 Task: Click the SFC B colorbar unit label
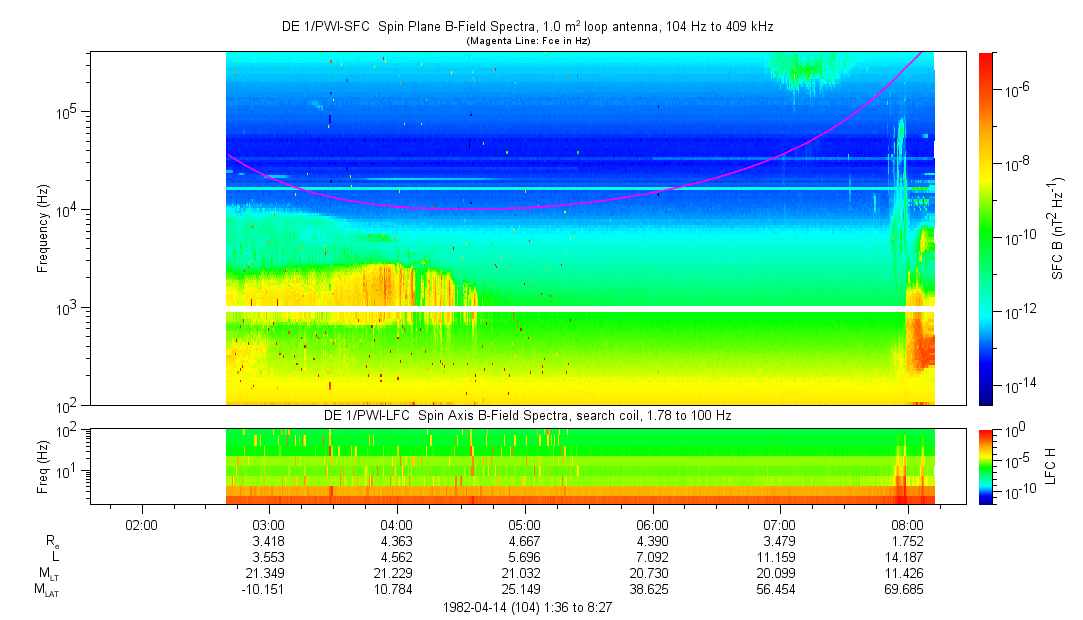(x=1058, y=228)
